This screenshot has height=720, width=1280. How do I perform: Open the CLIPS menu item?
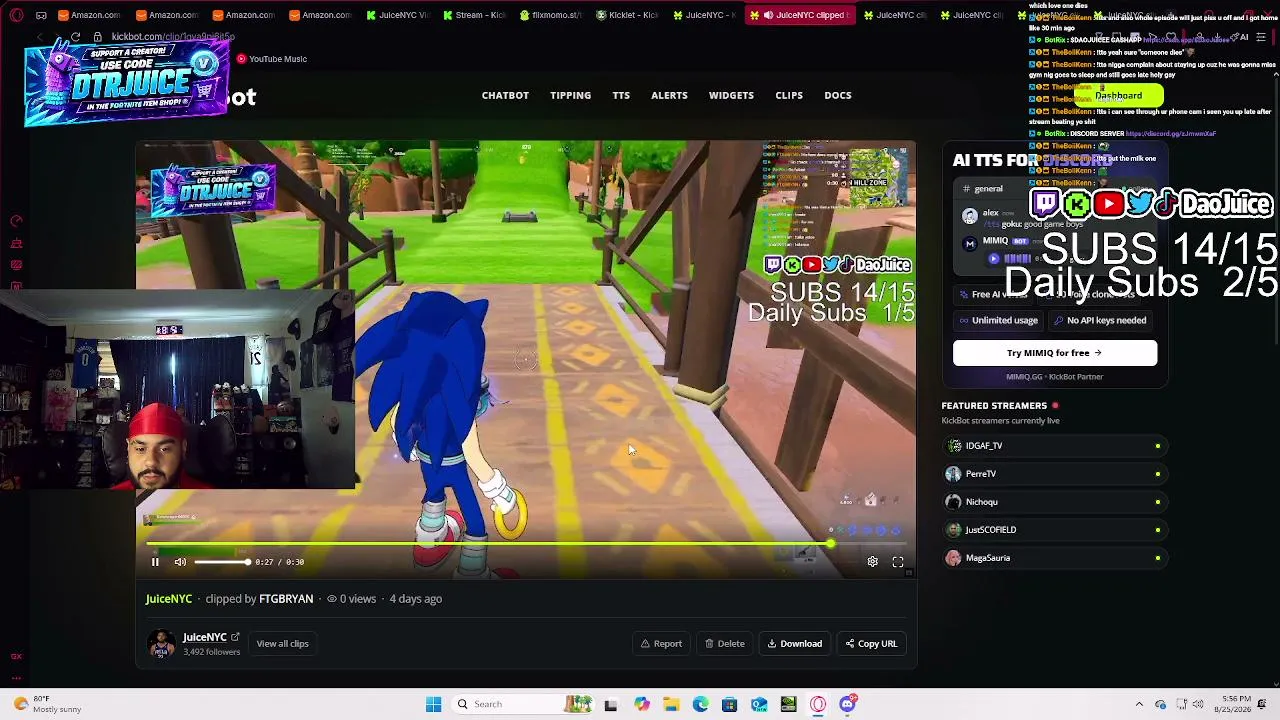pyautogui.click(x=789, y=95)
